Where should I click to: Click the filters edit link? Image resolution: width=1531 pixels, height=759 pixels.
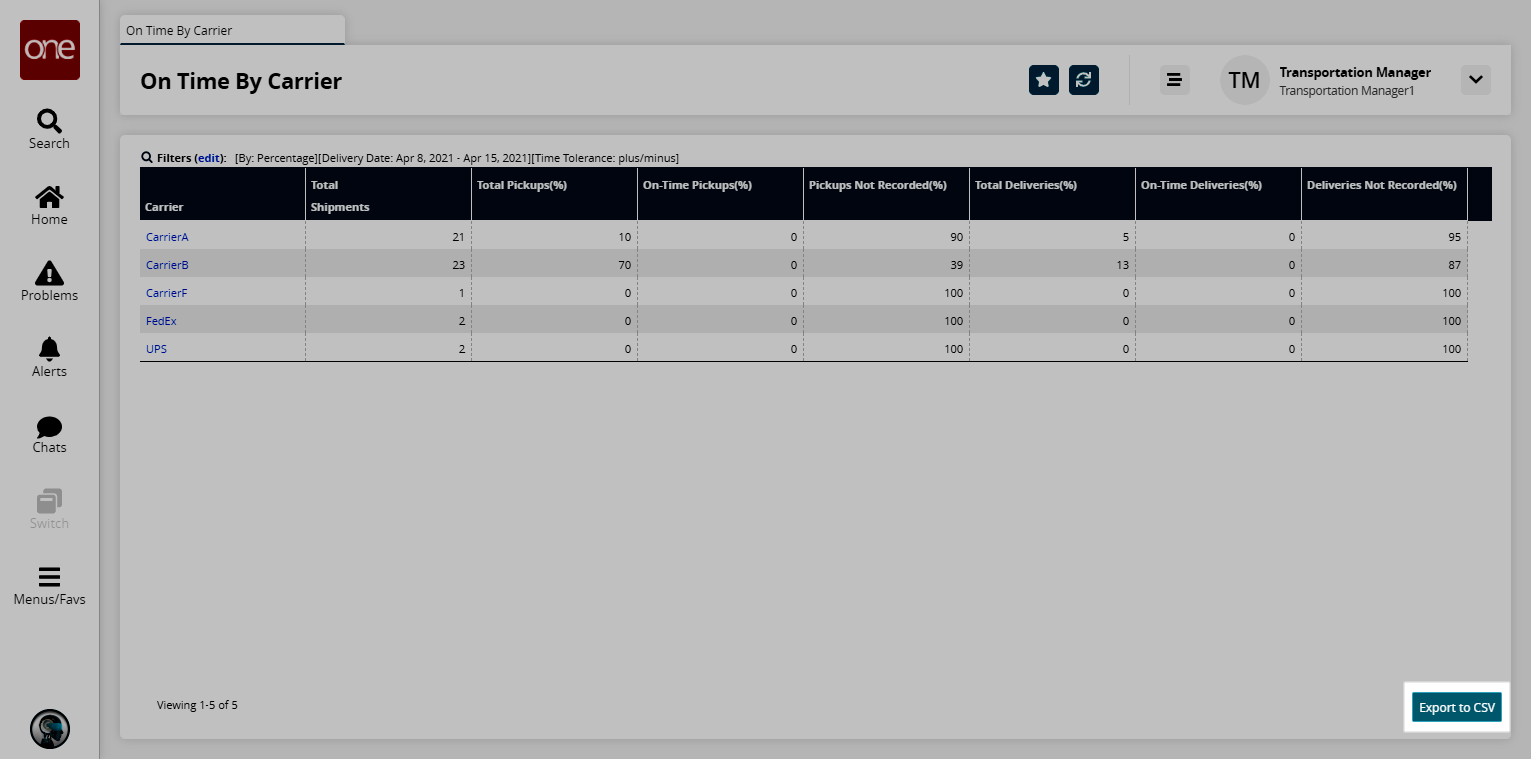pos(208,158)
